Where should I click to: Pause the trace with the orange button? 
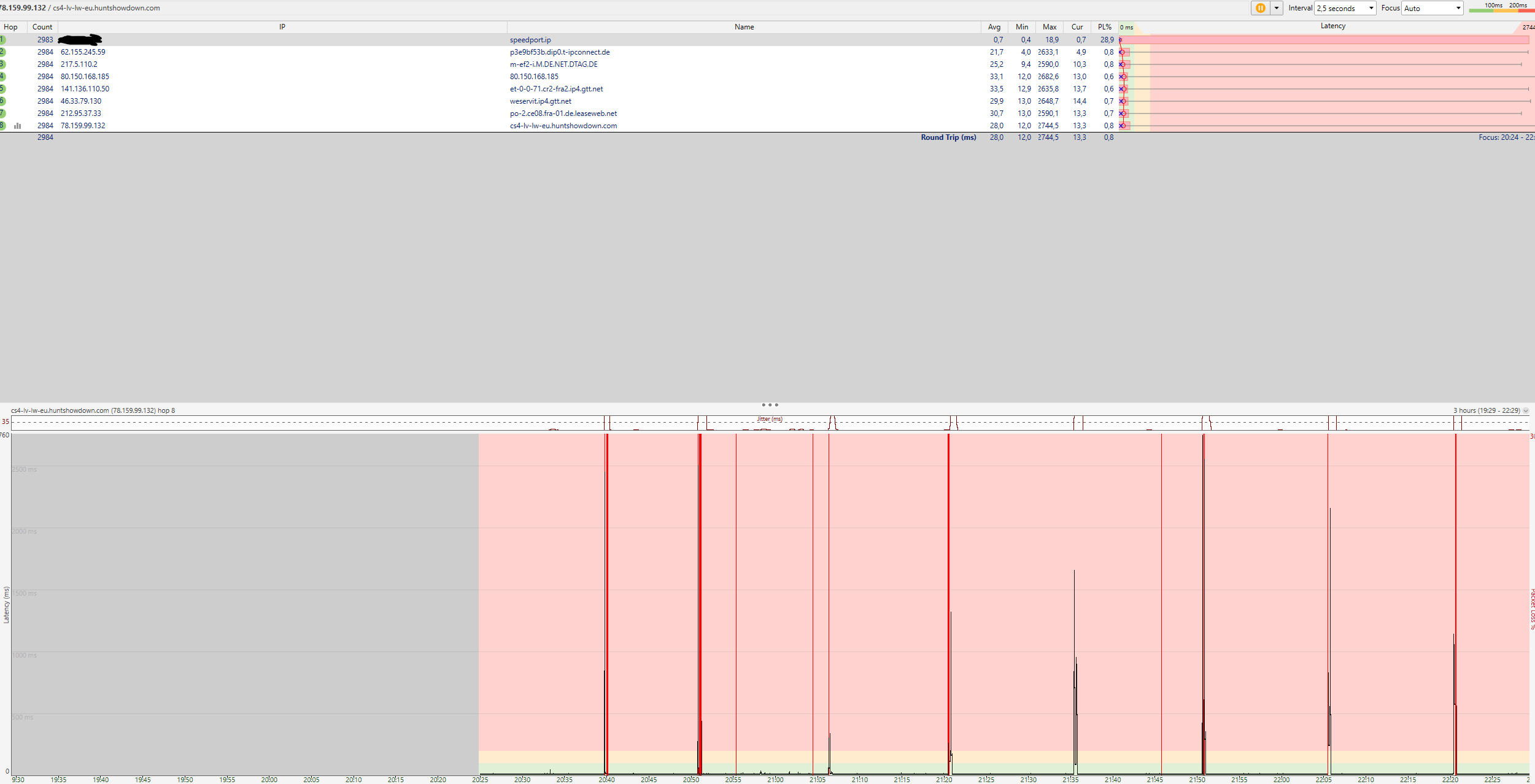1260,8
